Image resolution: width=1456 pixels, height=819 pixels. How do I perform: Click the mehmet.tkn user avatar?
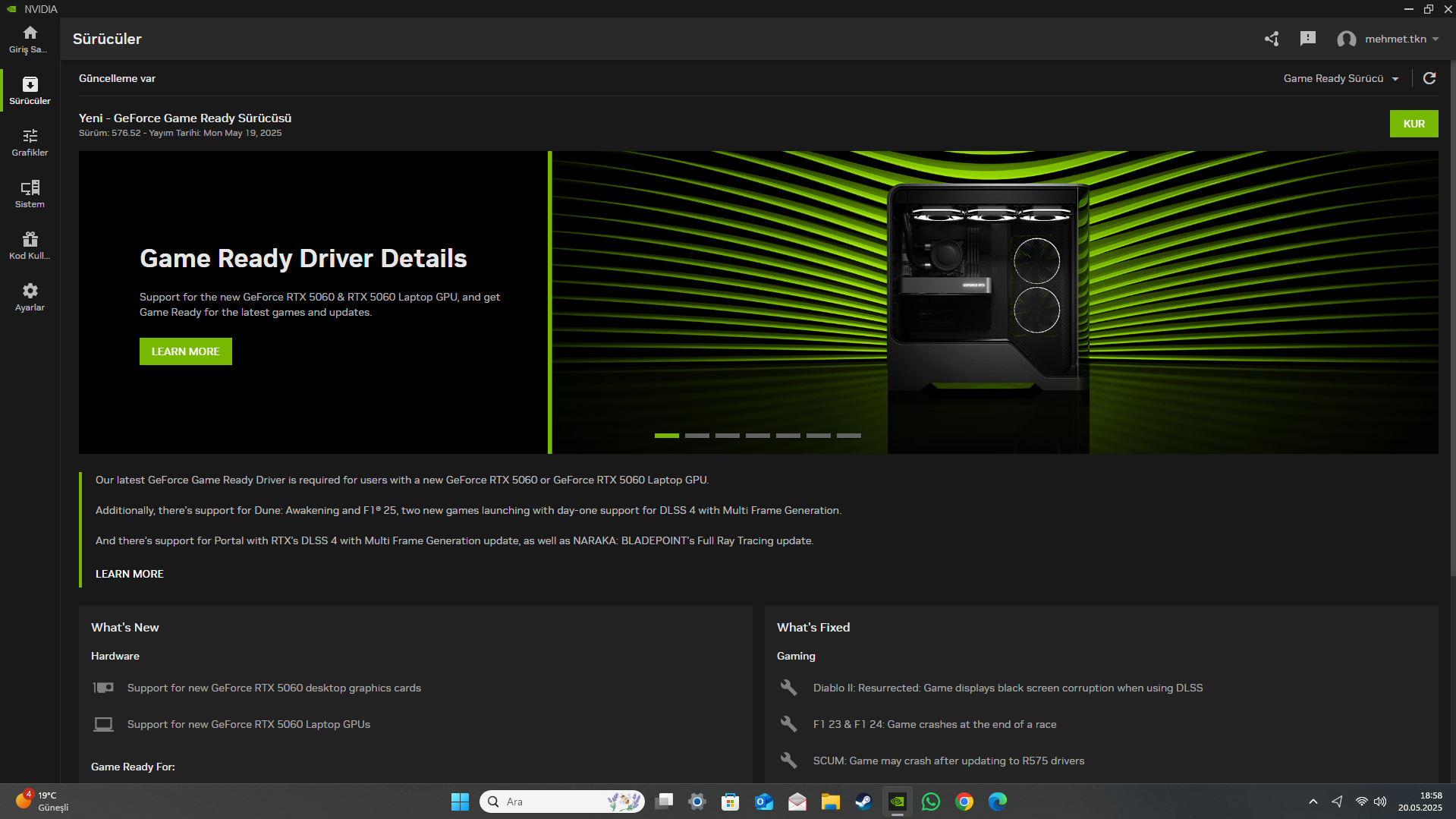coord(1347,39)
